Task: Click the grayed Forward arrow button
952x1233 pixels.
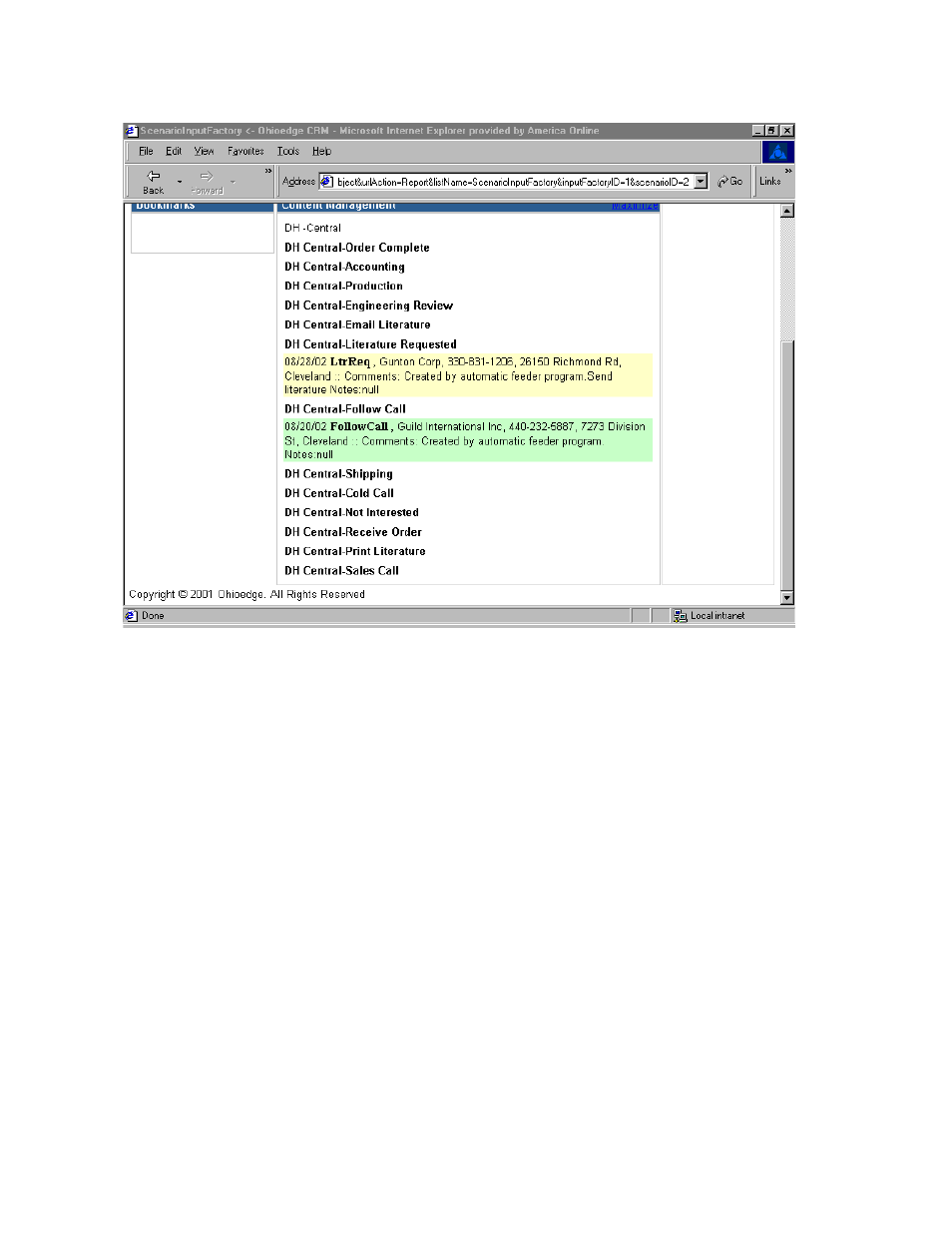Action: click(x=207, y=181)
